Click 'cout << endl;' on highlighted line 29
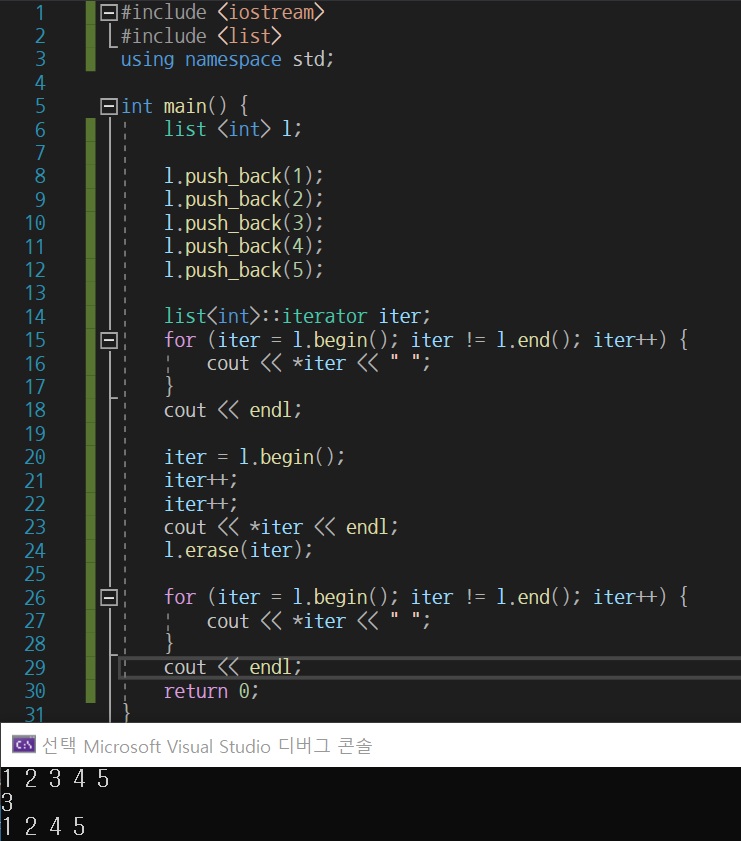 [x=233, y=668]
